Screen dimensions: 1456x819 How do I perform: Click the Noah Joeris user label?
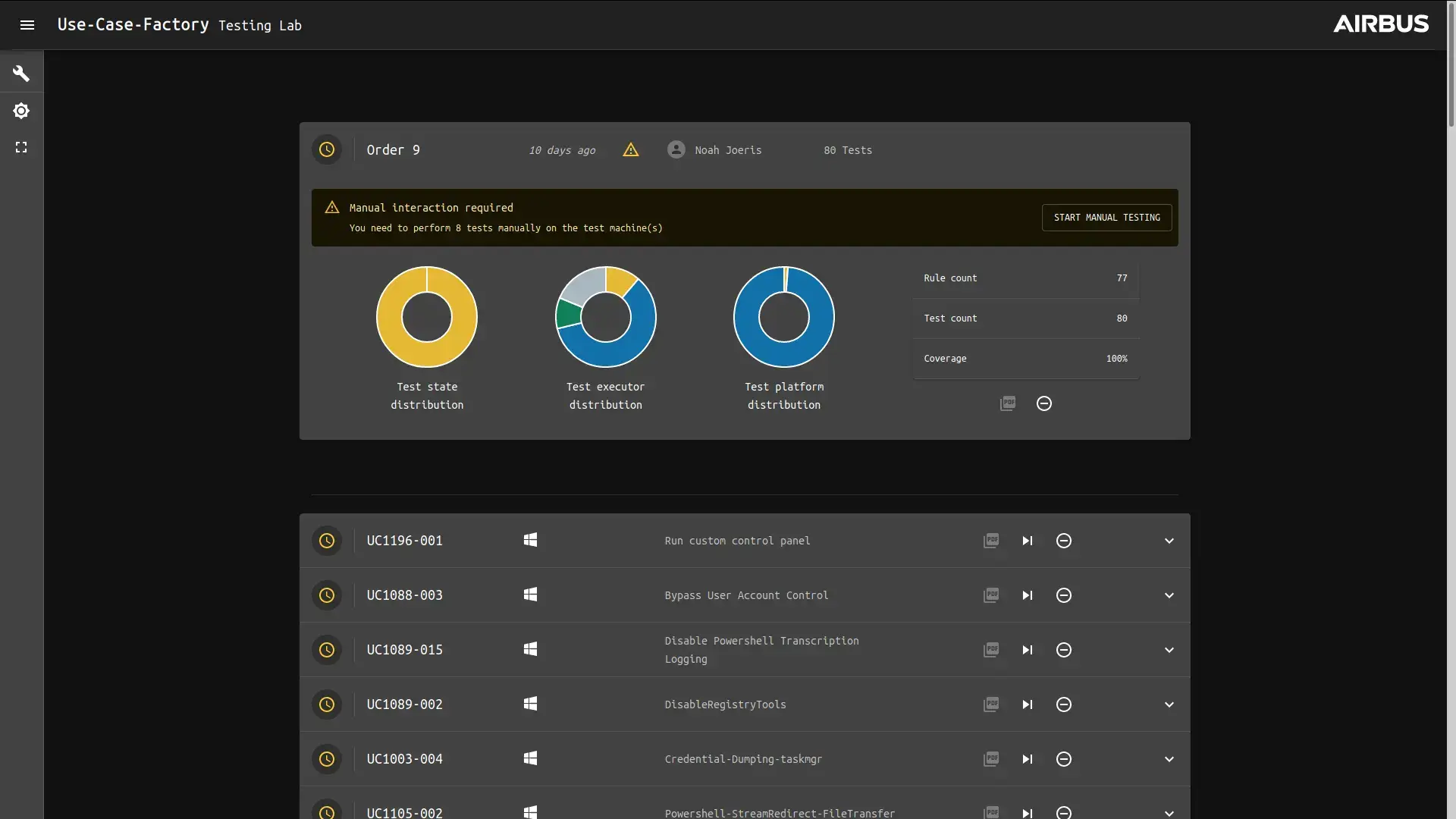point(728,150)
